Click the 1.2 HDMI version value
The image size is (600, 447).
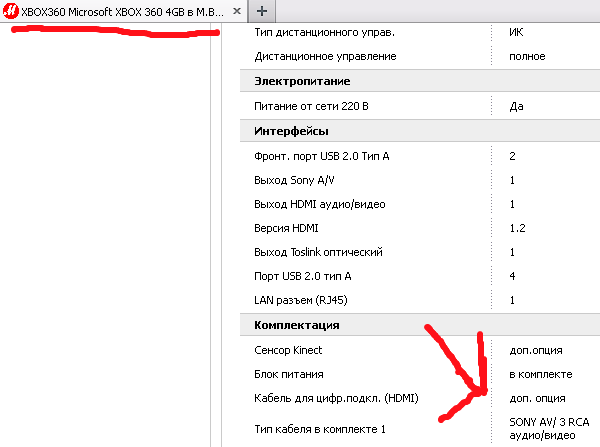coord(517,228)
